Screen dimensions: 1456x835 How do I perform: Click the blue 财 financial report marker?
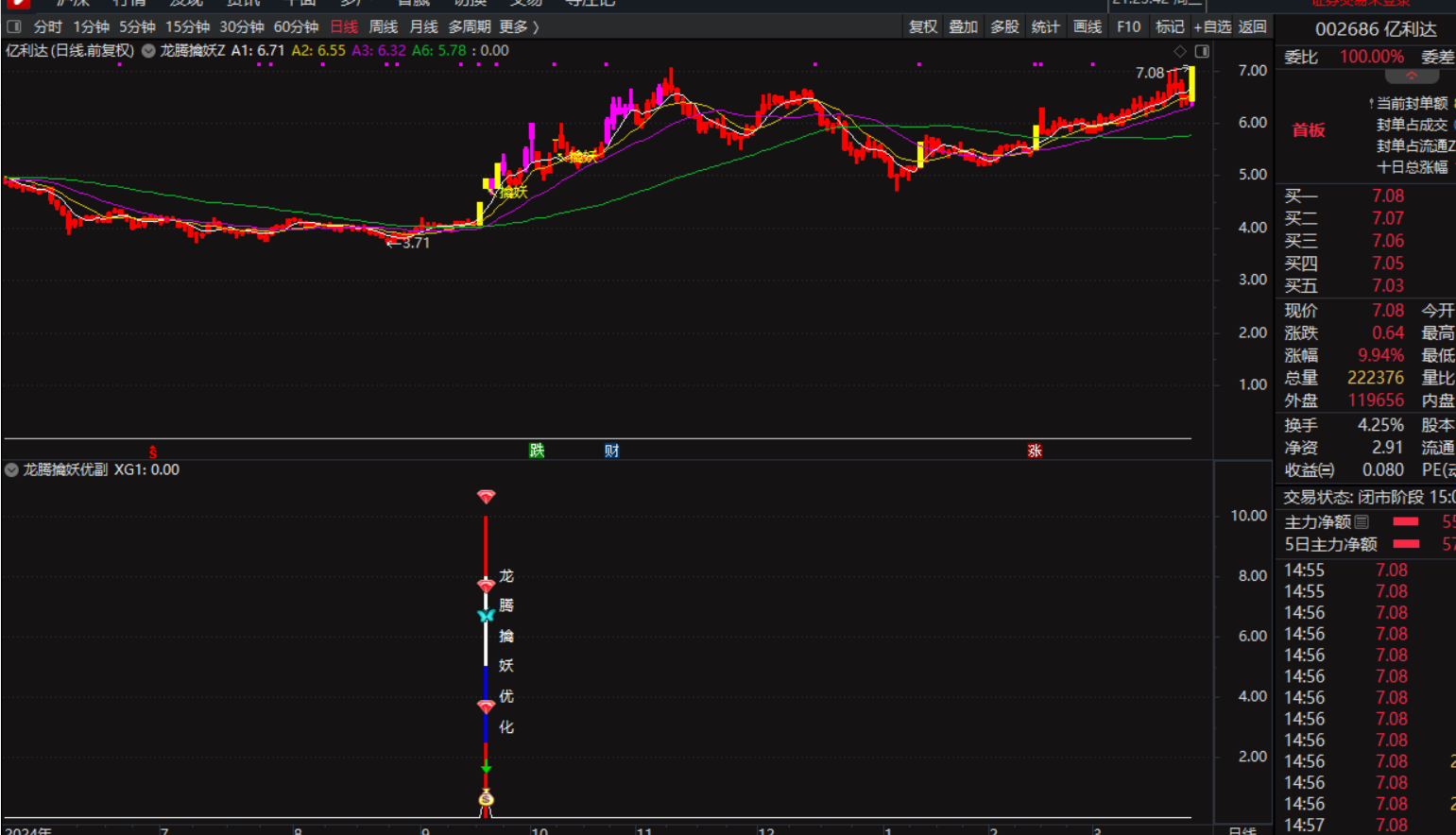pyautogui.click(x=612, y=451)
